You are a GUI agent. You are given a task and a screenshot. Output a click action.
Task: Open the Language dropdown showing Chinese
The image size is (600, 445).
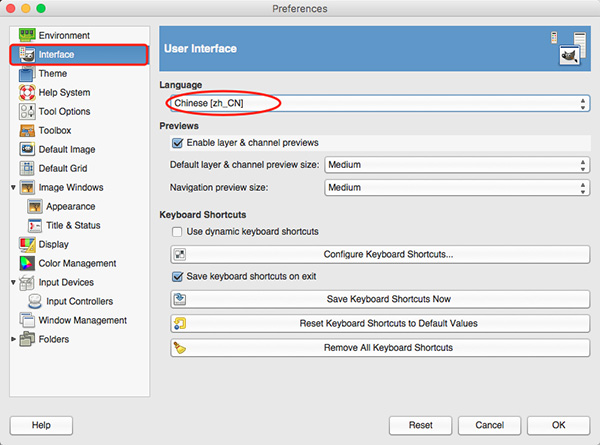click(380, 103)
